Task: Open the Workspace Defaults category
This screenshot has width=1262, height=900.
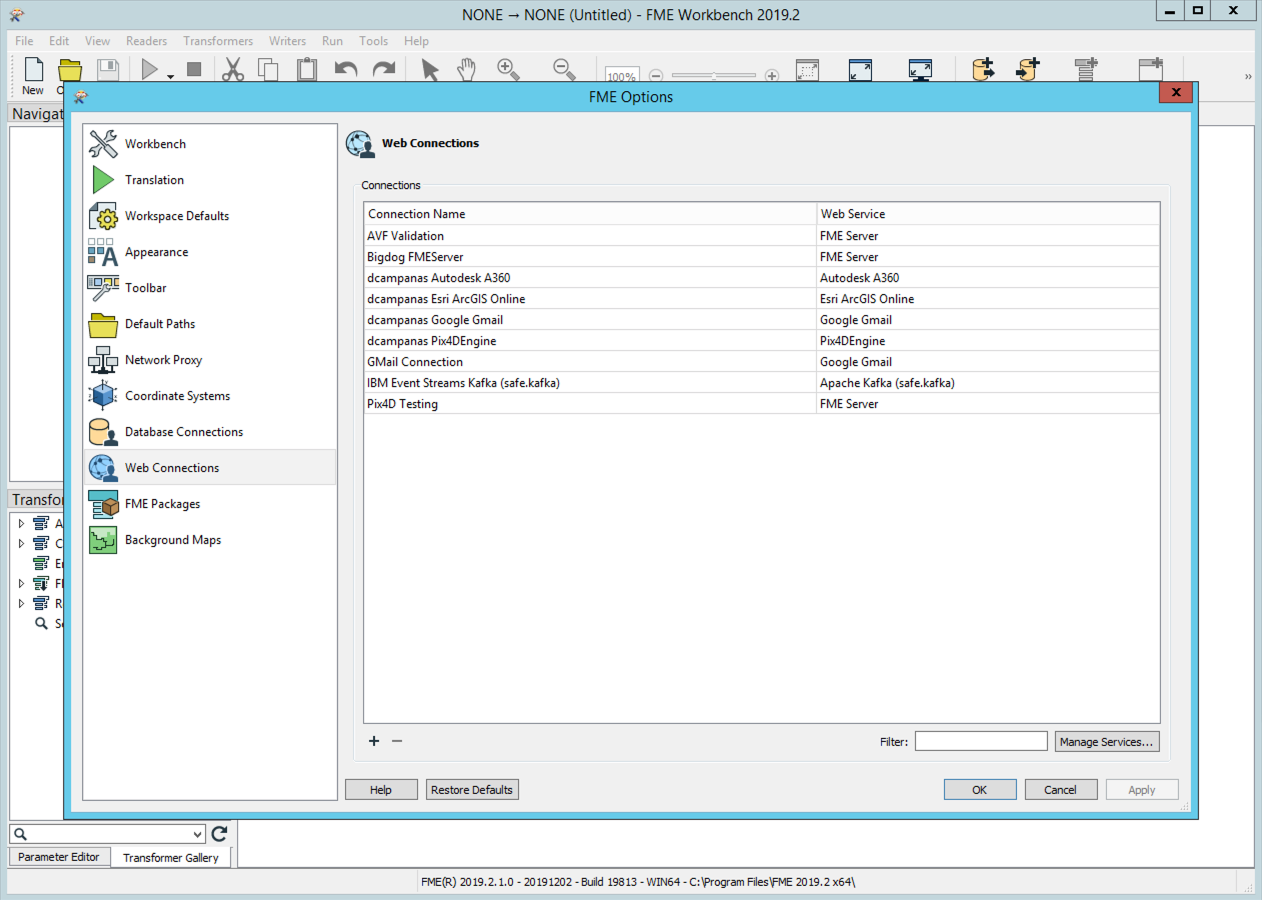Action: [x=210, y=216]
